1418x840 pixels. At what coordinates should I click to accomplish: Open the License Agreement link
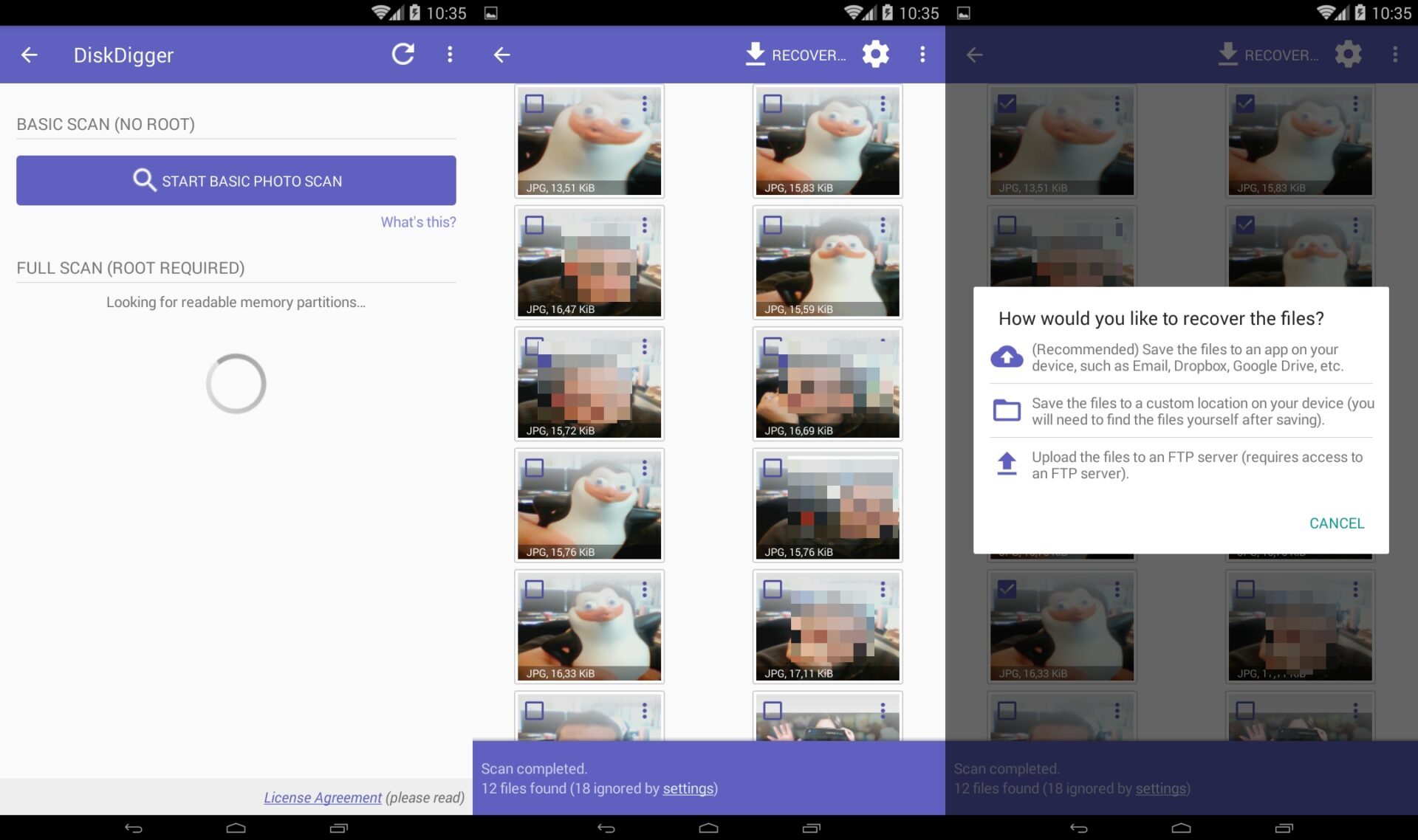323,798
